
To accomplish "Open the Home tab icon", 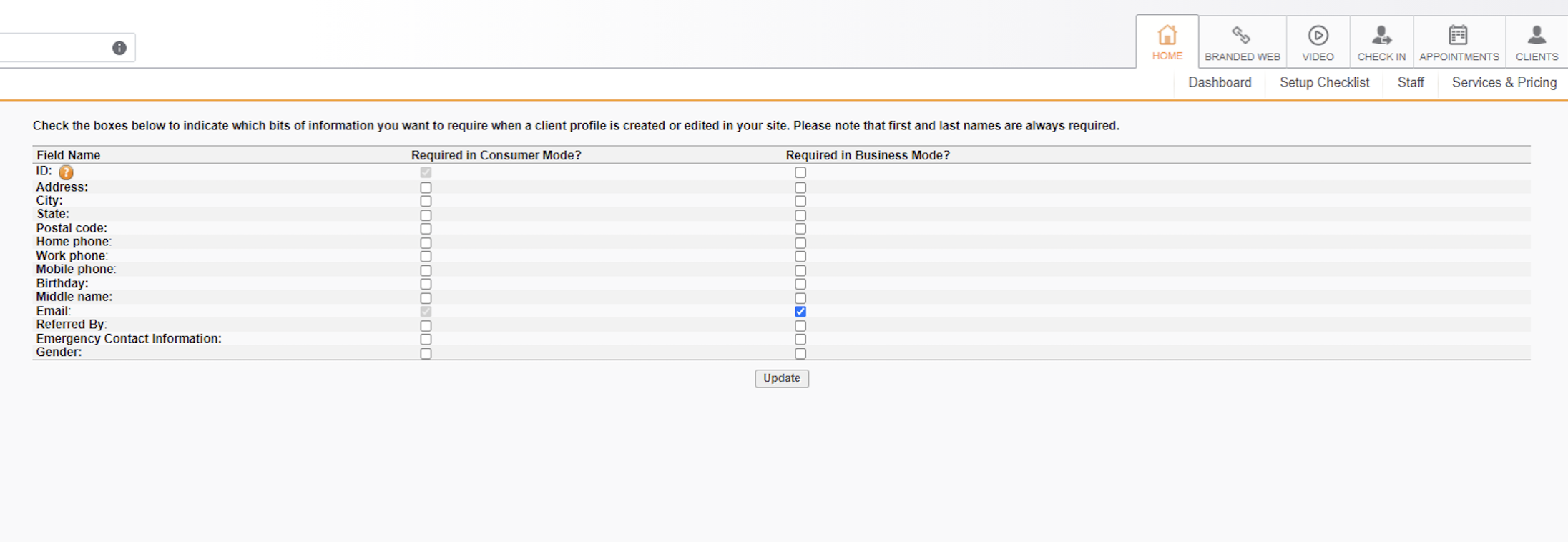I will click(1167, 35).
